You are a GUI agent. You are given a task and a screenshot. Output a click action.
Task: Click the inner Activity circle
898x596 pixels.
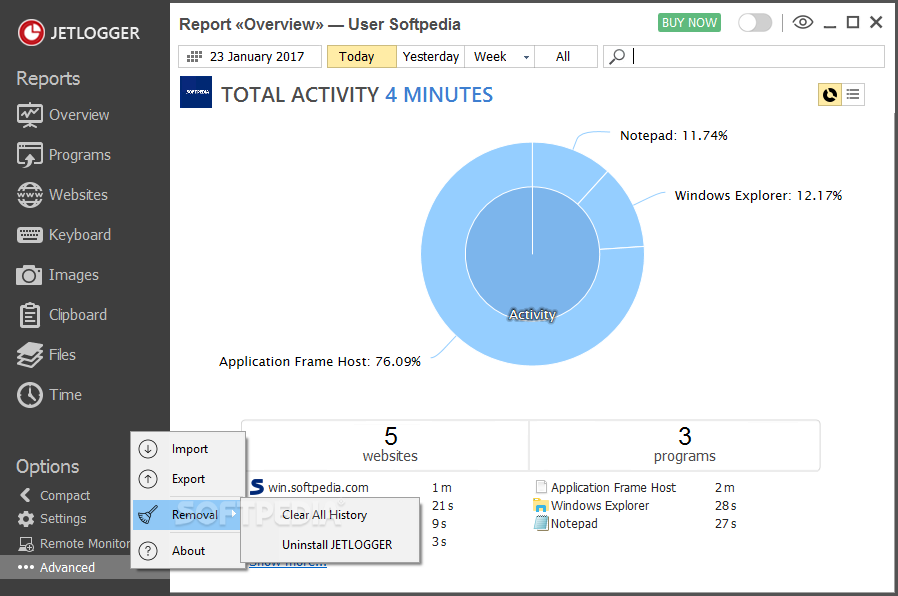coord(532,254)
